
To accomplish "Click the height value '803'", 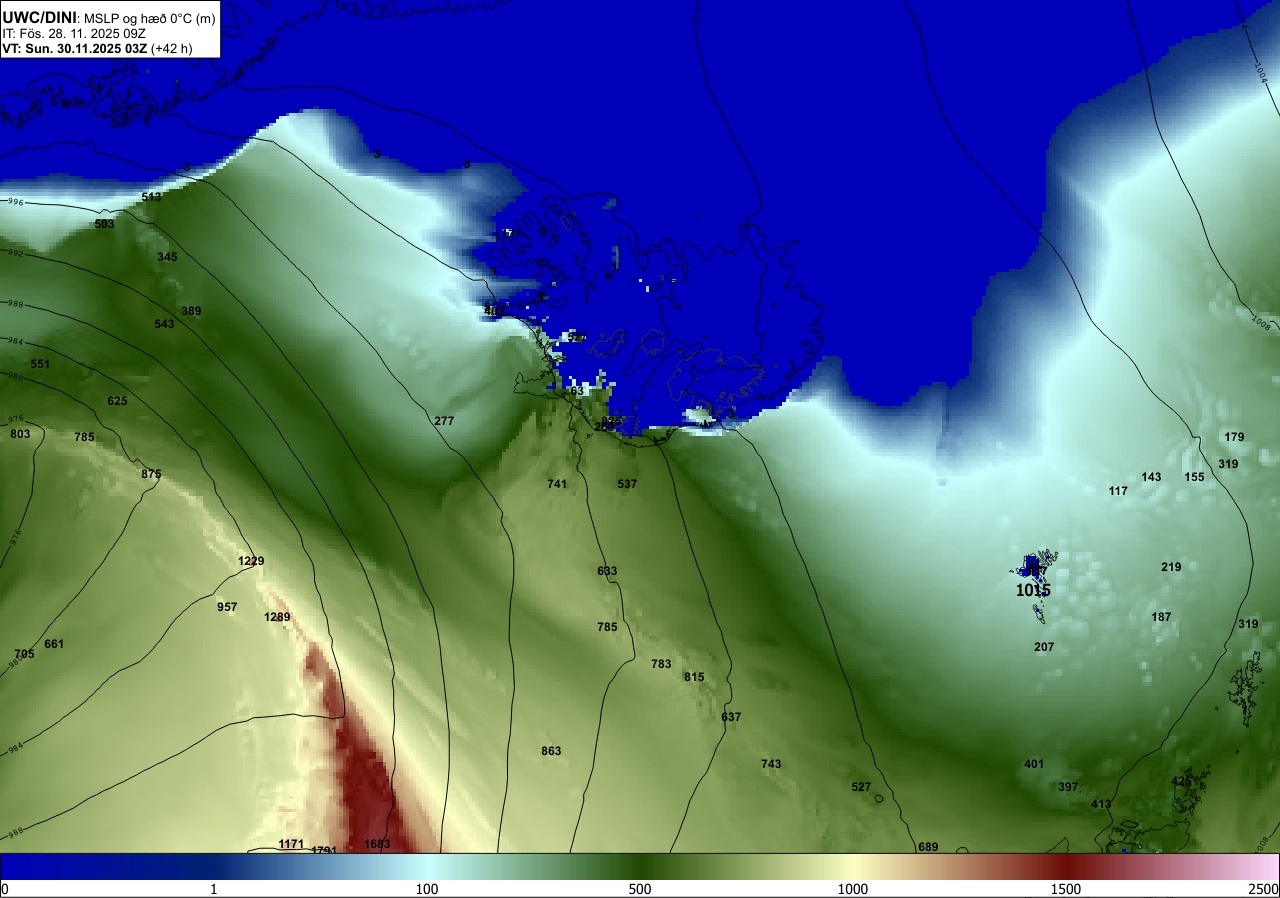I will pyautogui.click(x=20, y=434).
